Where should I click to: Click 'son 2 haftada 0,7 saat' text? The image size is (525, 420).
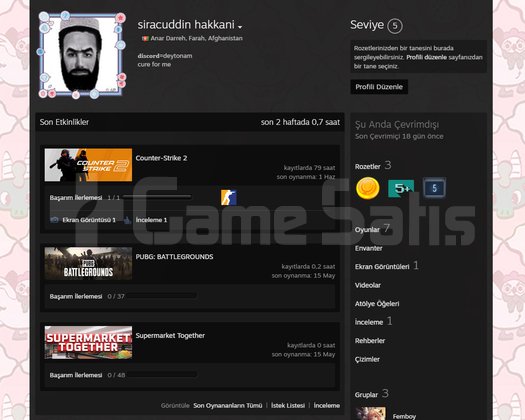pos(300,122)
